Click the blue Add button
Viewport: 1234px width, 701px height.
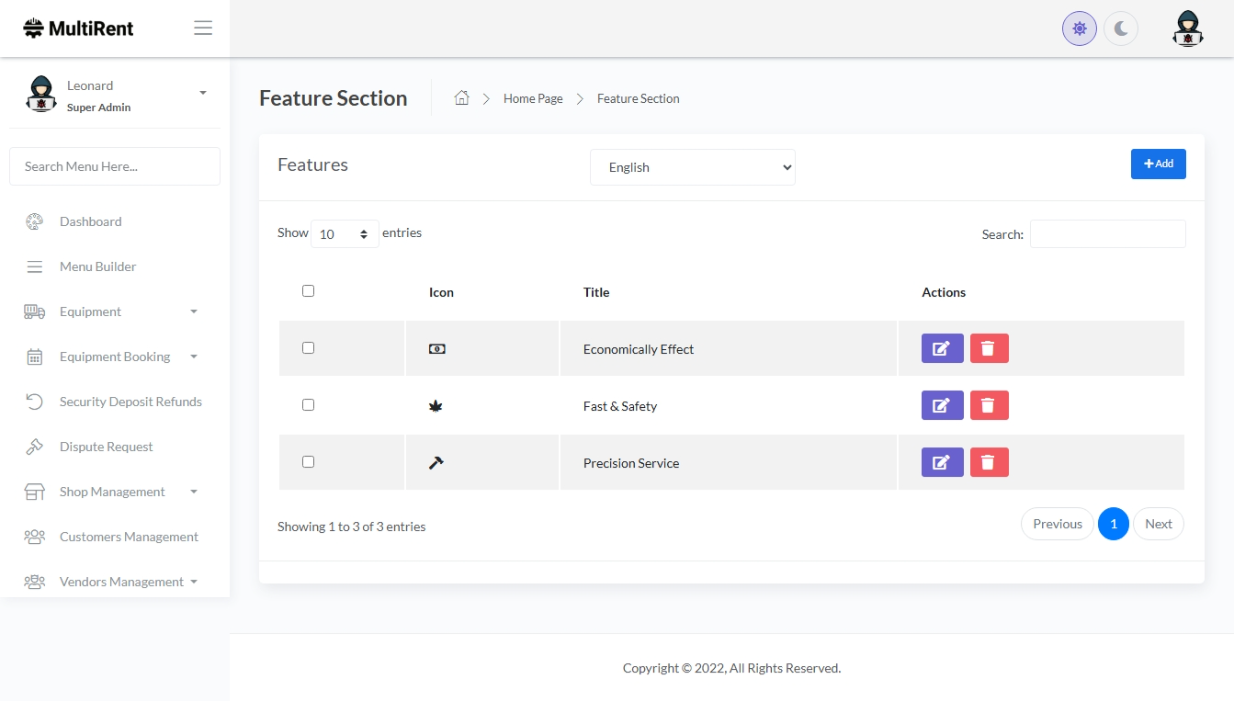coord(1158,164)
